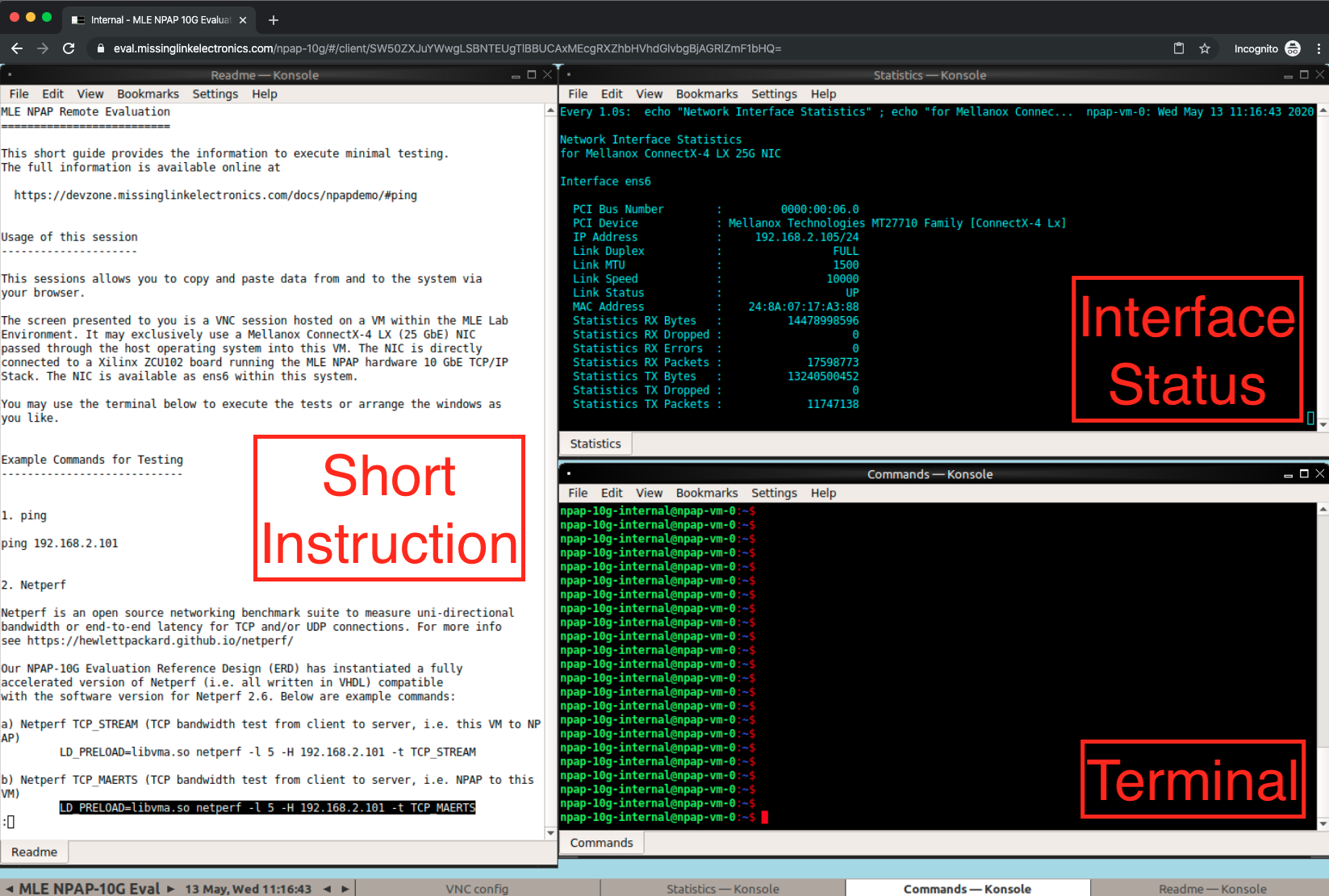Open a new browser tab with plus icon
The width and height of the screenshot is (1329, 896).
click(274, 20)
